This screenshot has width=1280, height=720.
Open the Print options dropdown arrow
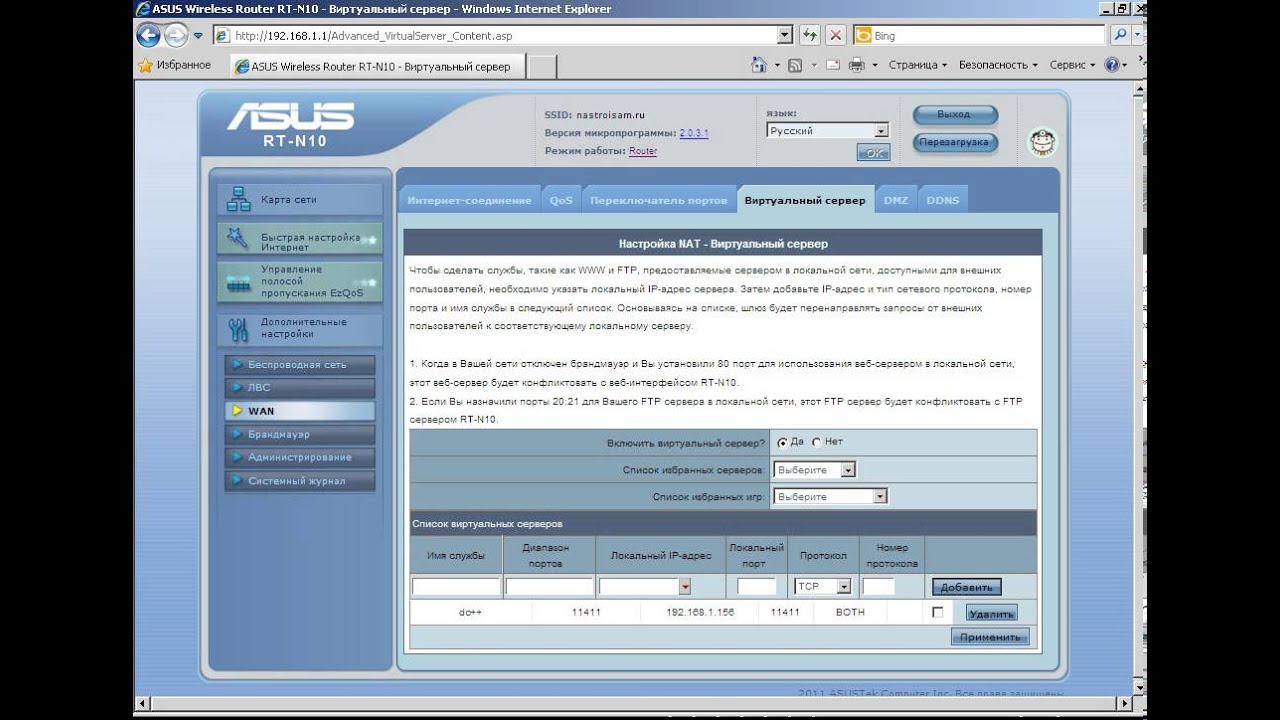click(x=875, y=65)
